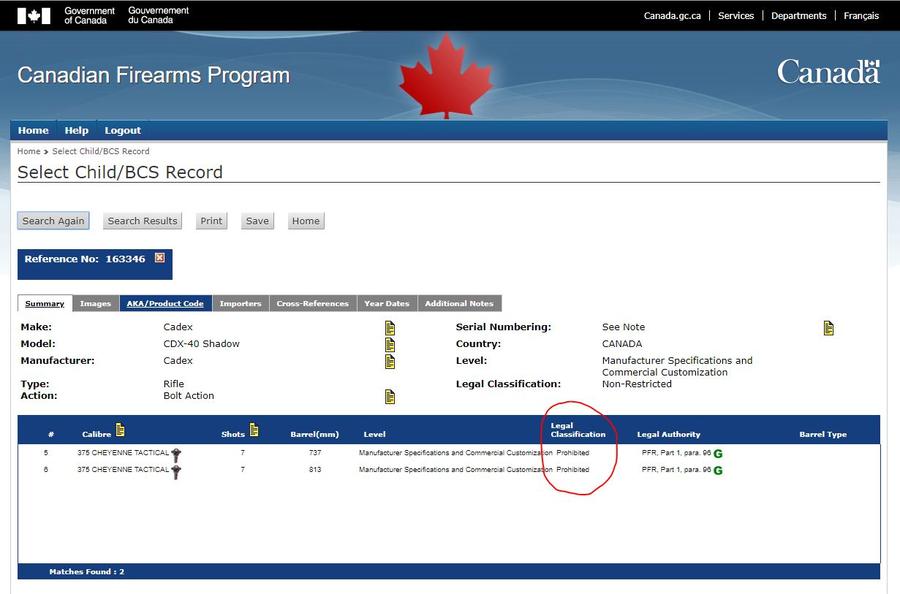Click the Legal Classification column header
The height and width of the screenshot is (594, 900).
click(x=578, y=430)
